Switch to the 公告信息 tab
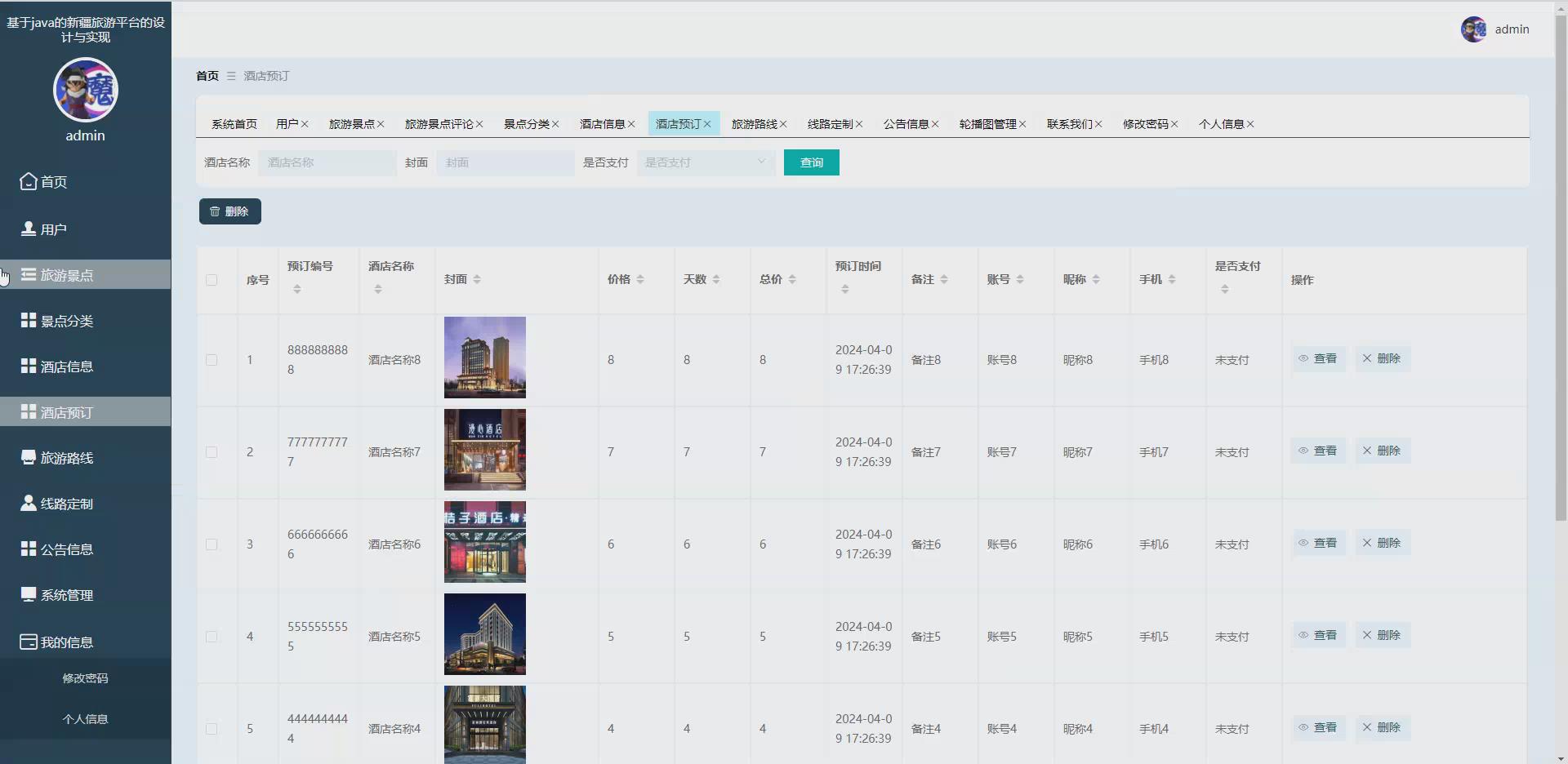The image size is (1568, 764). [x=906, y=124]
